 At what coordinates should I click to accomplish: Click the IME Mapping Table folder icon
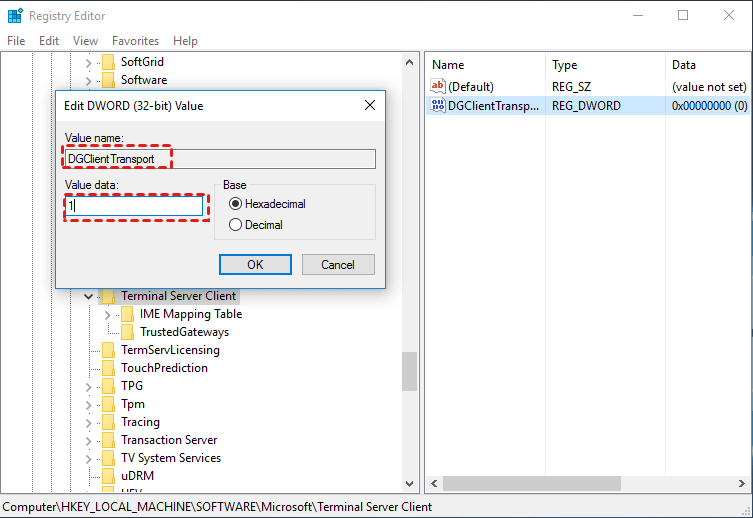tap(127, 314)
